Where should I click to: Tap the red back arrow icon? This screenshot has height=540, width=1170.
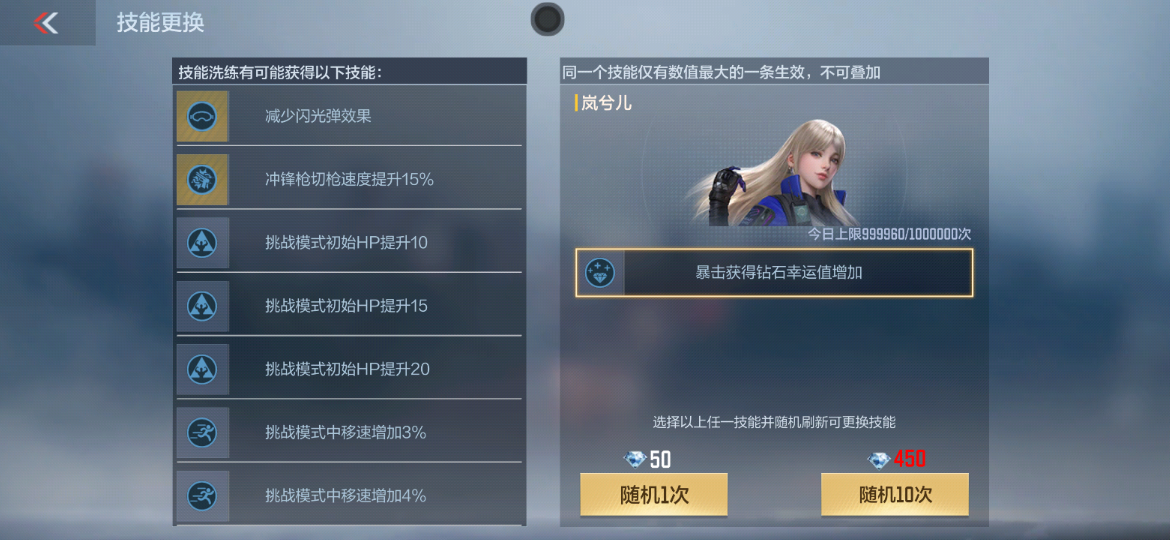[x=46, y=23]
